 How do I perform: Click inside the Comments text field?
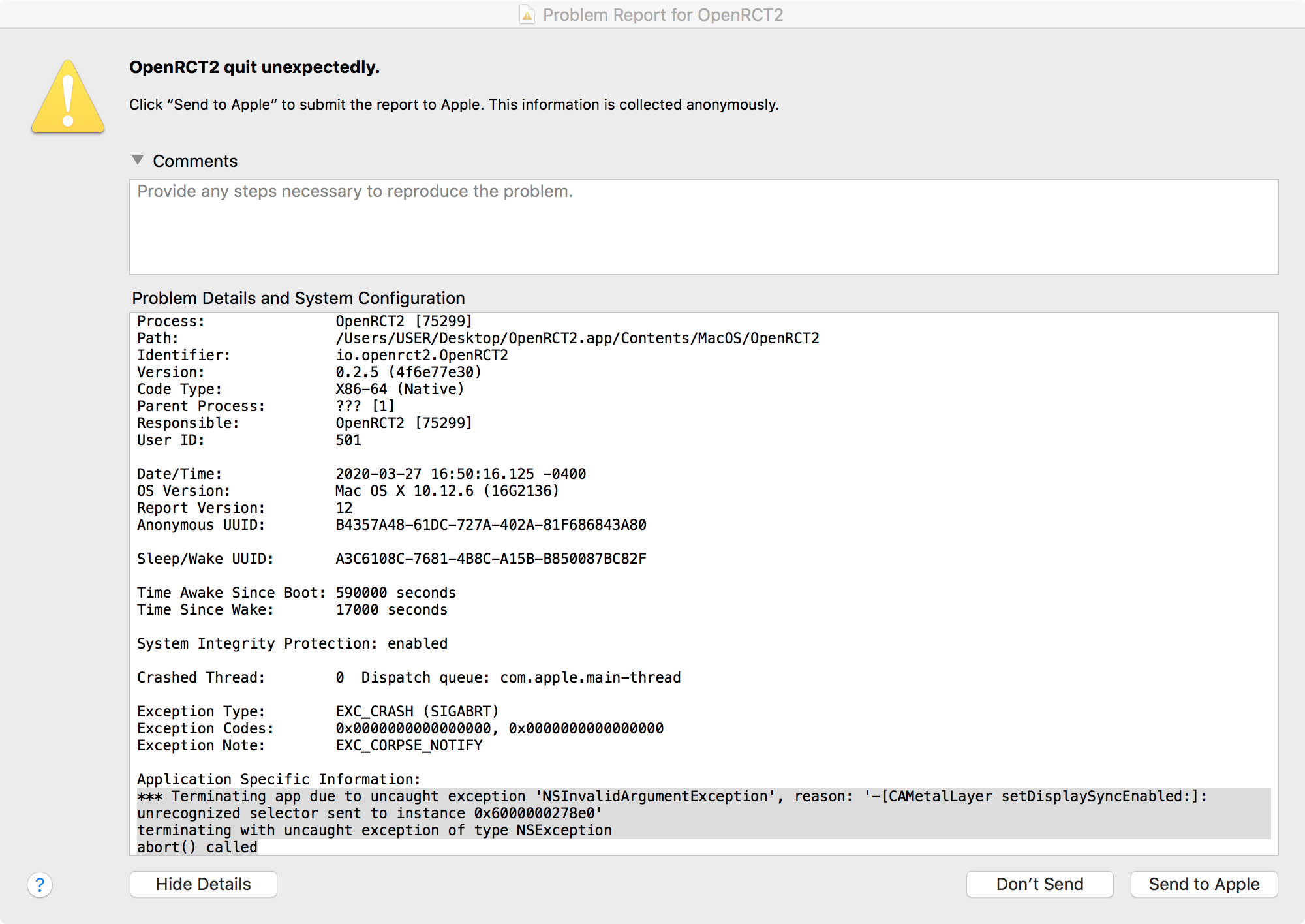point(703,227)
